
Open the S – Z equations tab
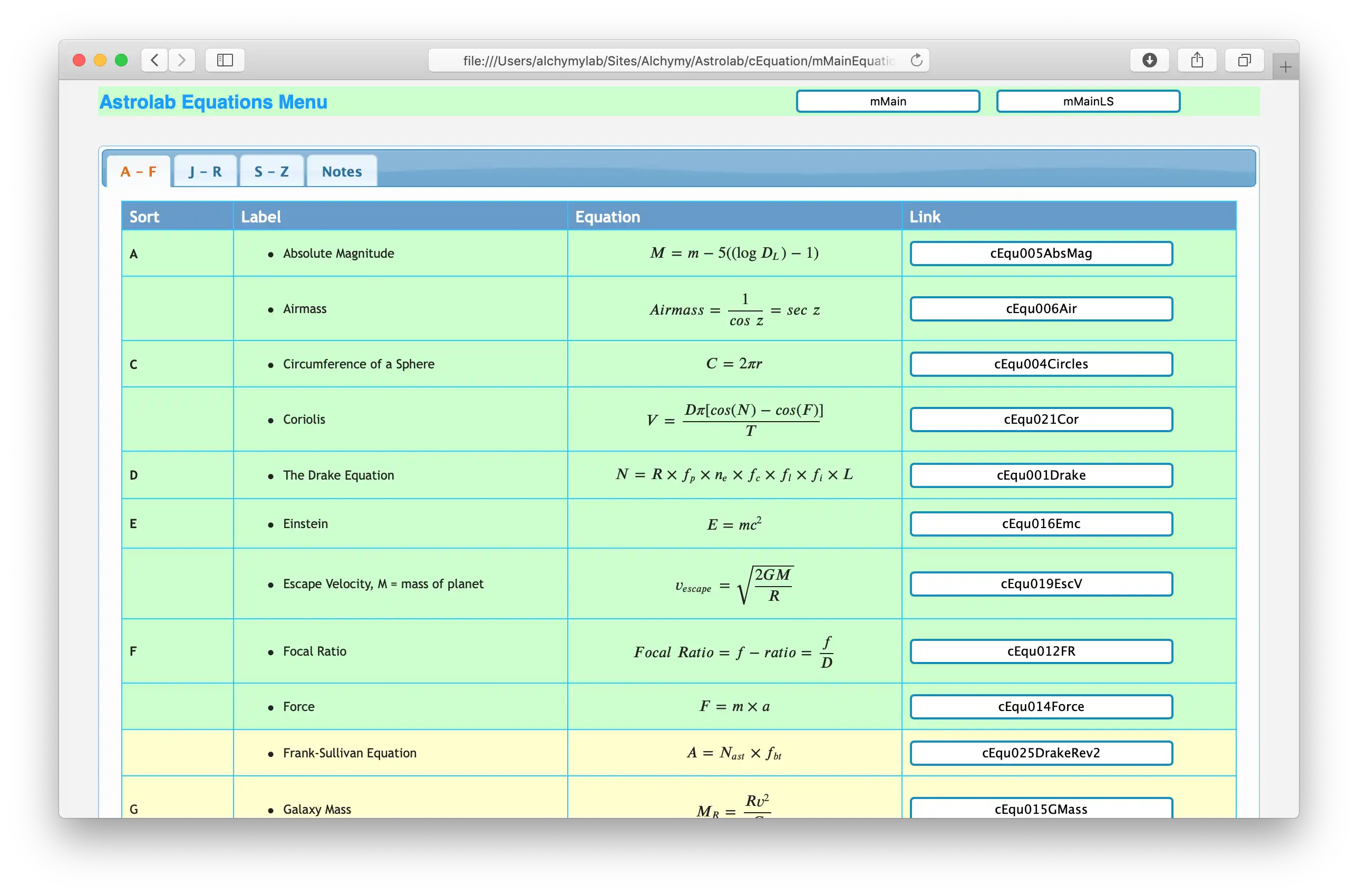tap(270, 171)
